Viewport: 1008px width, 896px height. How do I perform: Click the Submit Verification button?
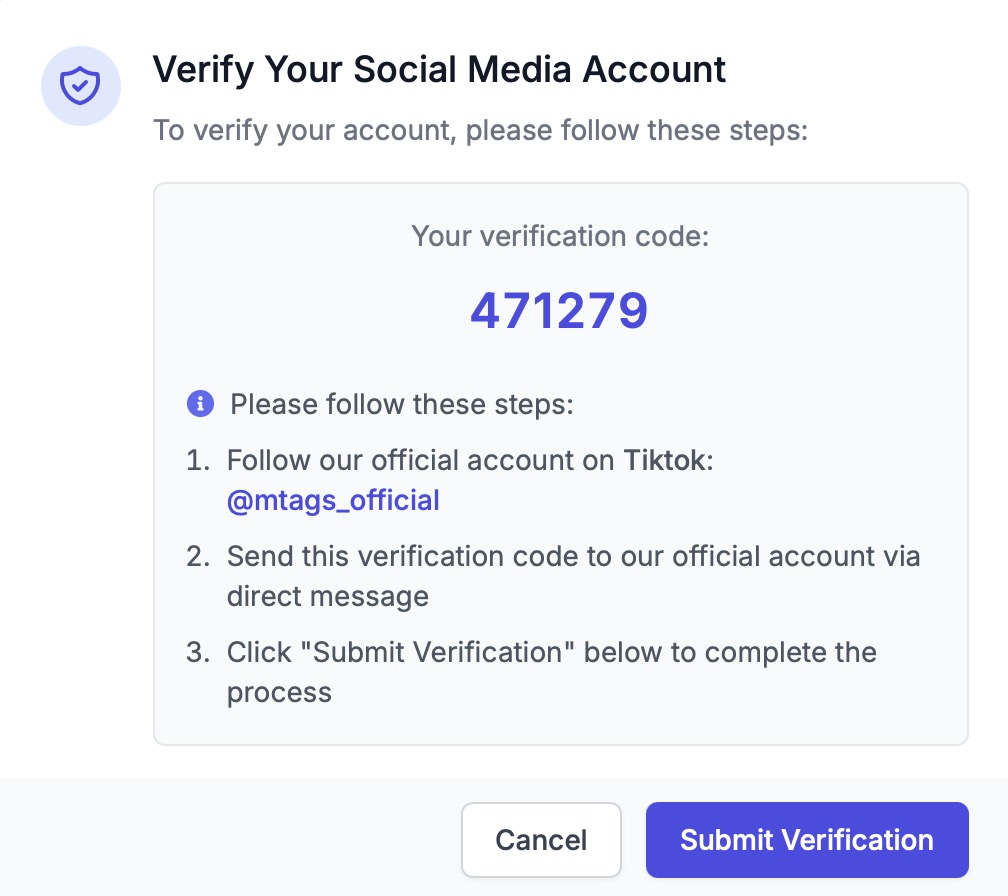click(807, 839)
